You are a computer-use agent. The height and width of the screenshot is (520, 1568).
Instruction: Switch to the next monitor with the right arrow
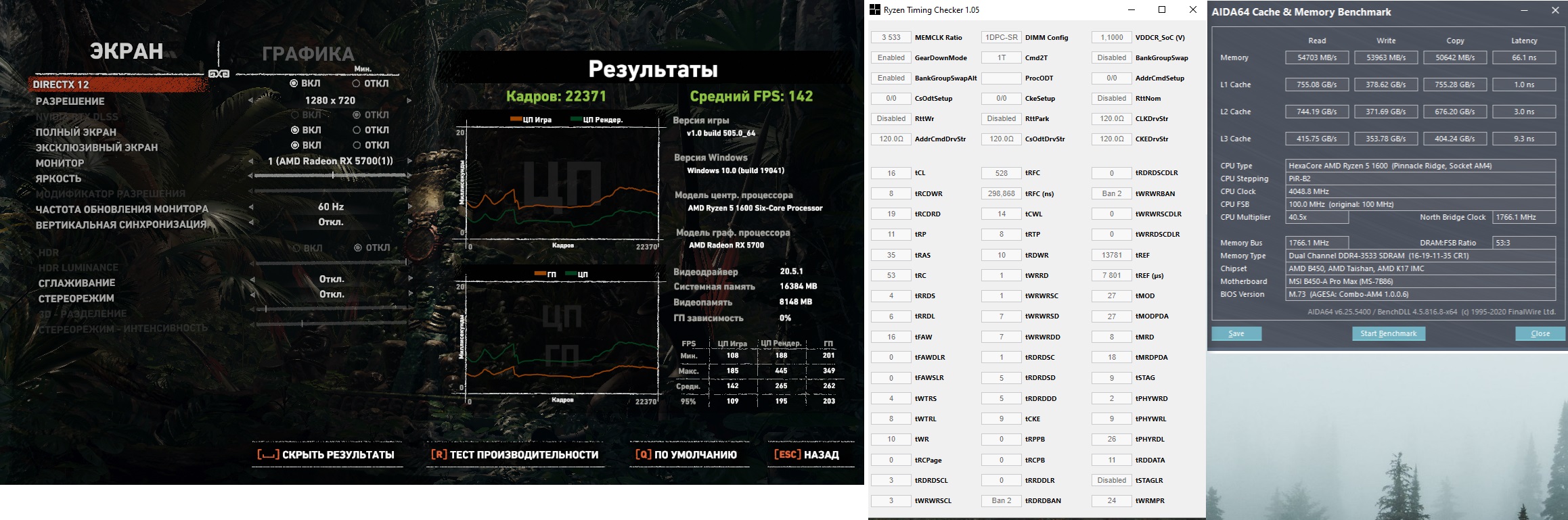point(409,162)
